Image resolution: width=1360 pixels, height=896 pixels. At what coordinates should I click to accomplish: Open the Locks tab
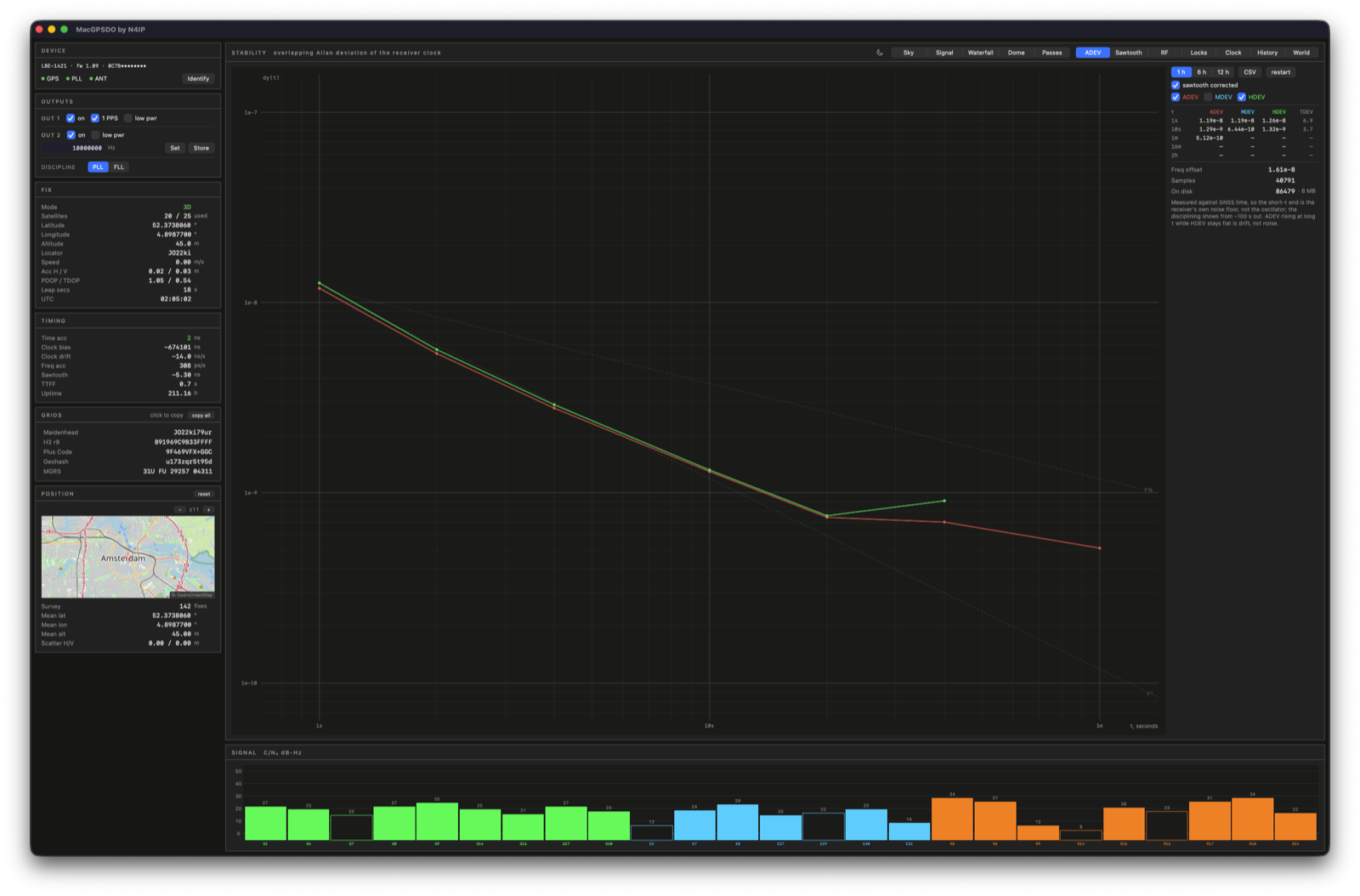pyautogui.click(x=1198, y=53)
